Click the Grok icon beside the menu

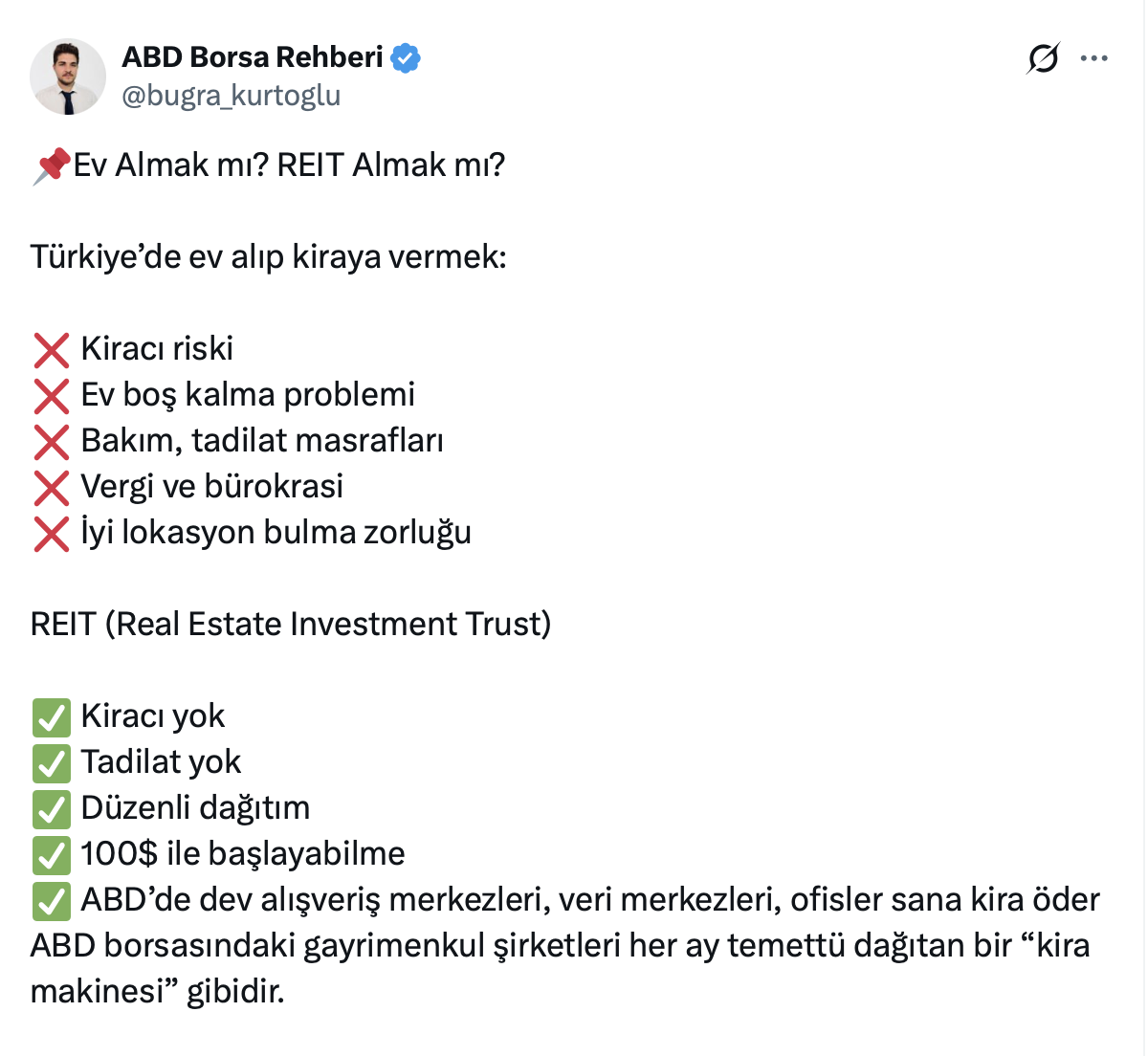[x=1043, y=58]
